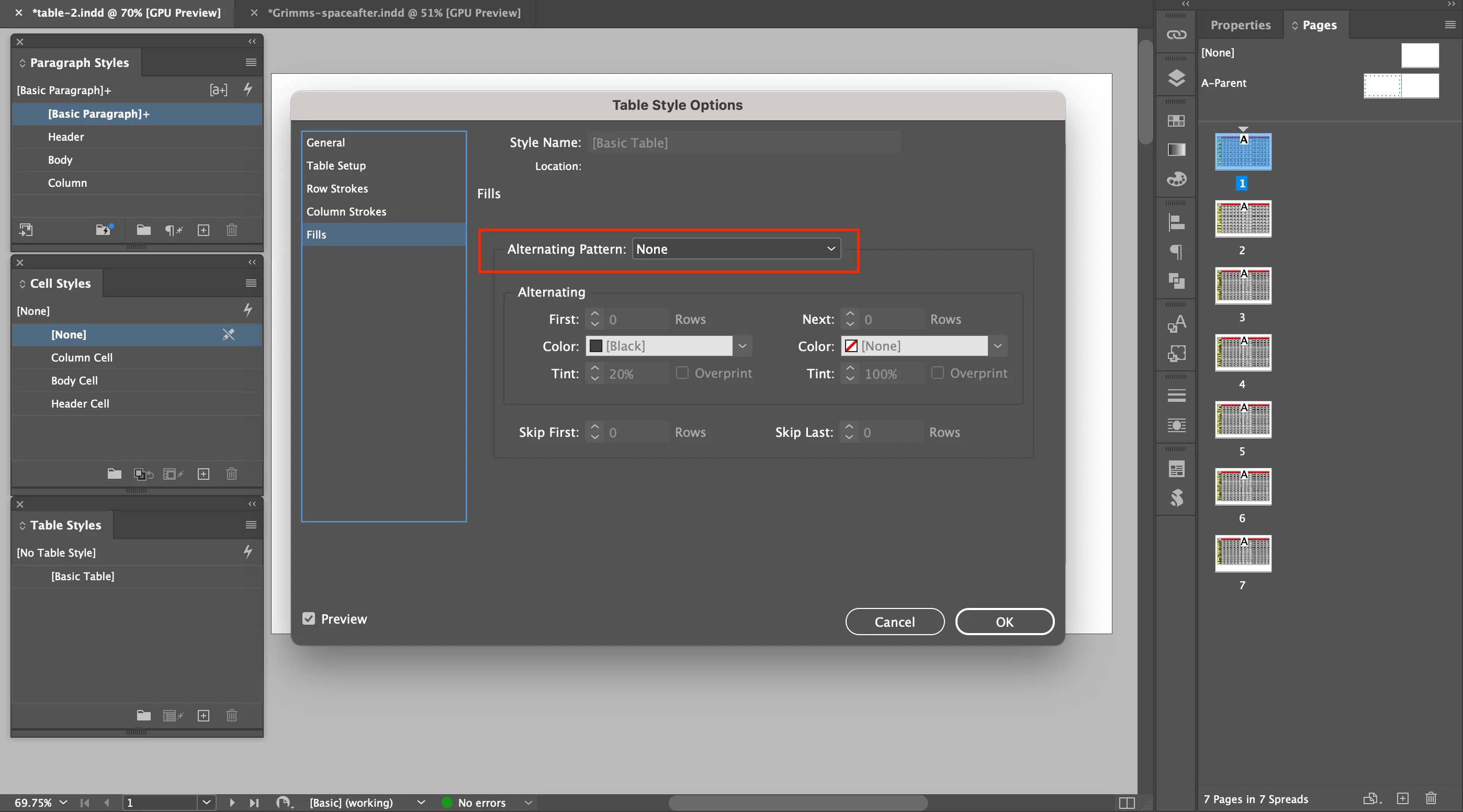Create new page in Pages panel

(x=1402, y=798)
